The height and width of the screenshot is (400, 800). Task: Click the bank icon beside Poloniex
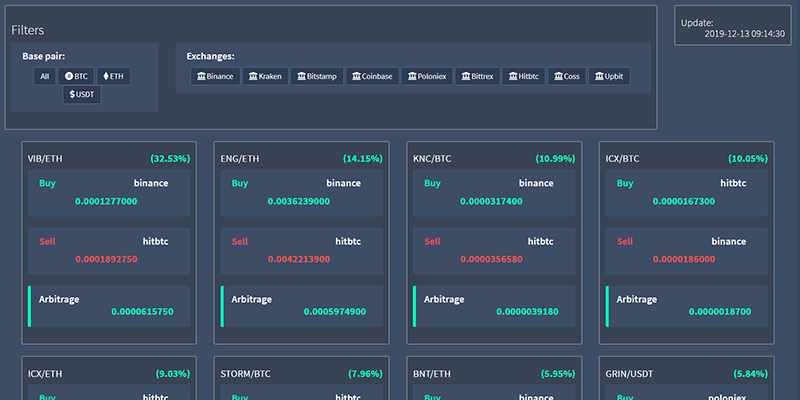(x=412, y=77)
